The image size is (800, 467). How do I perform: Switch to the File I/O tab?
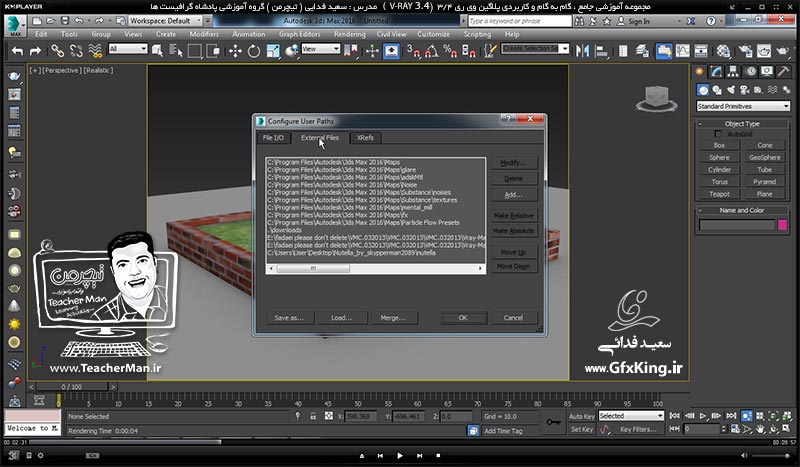[273, 138]
